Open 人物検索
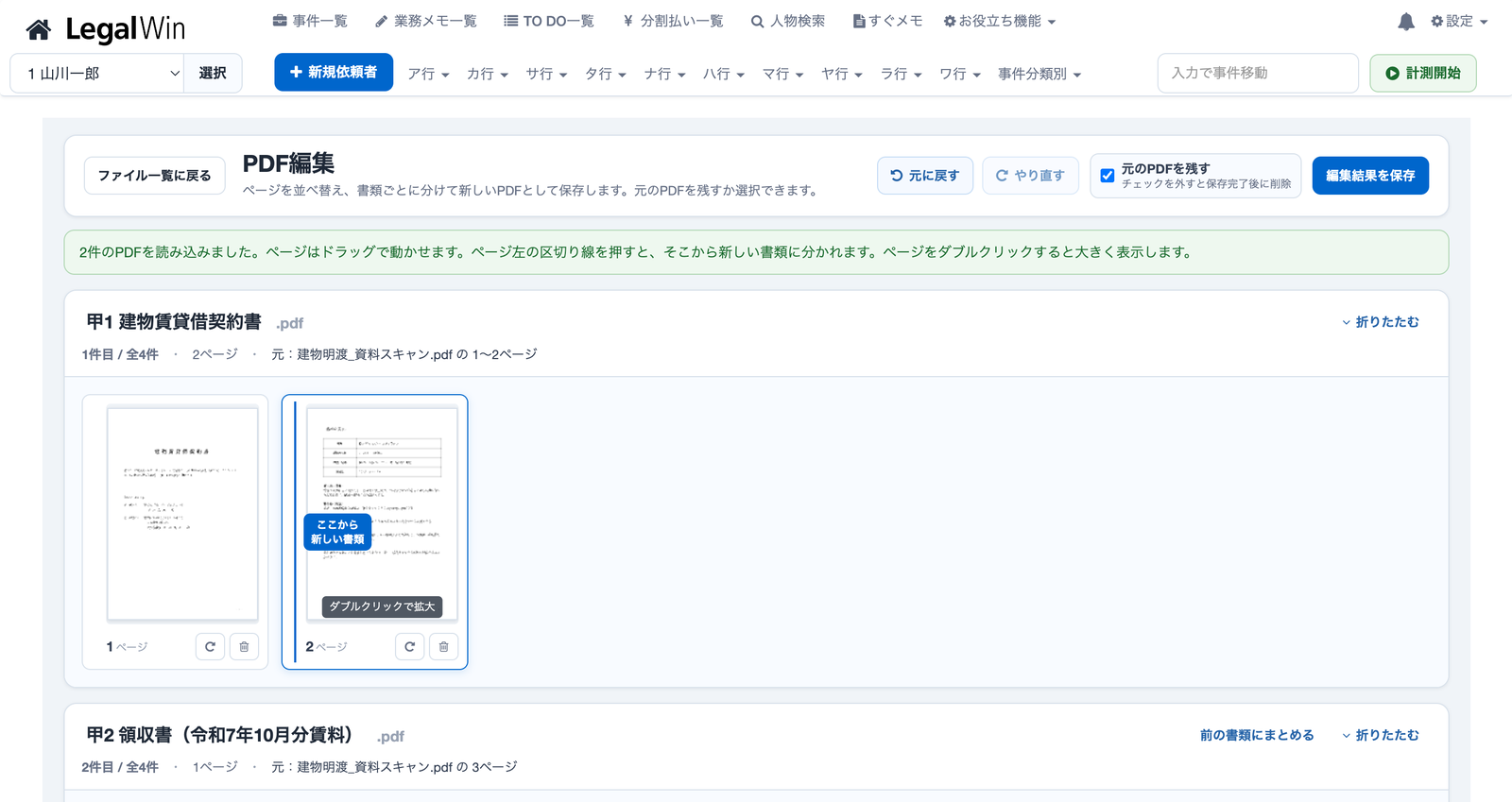This screenshot has width=1512, height=802. tap(788, 21)
